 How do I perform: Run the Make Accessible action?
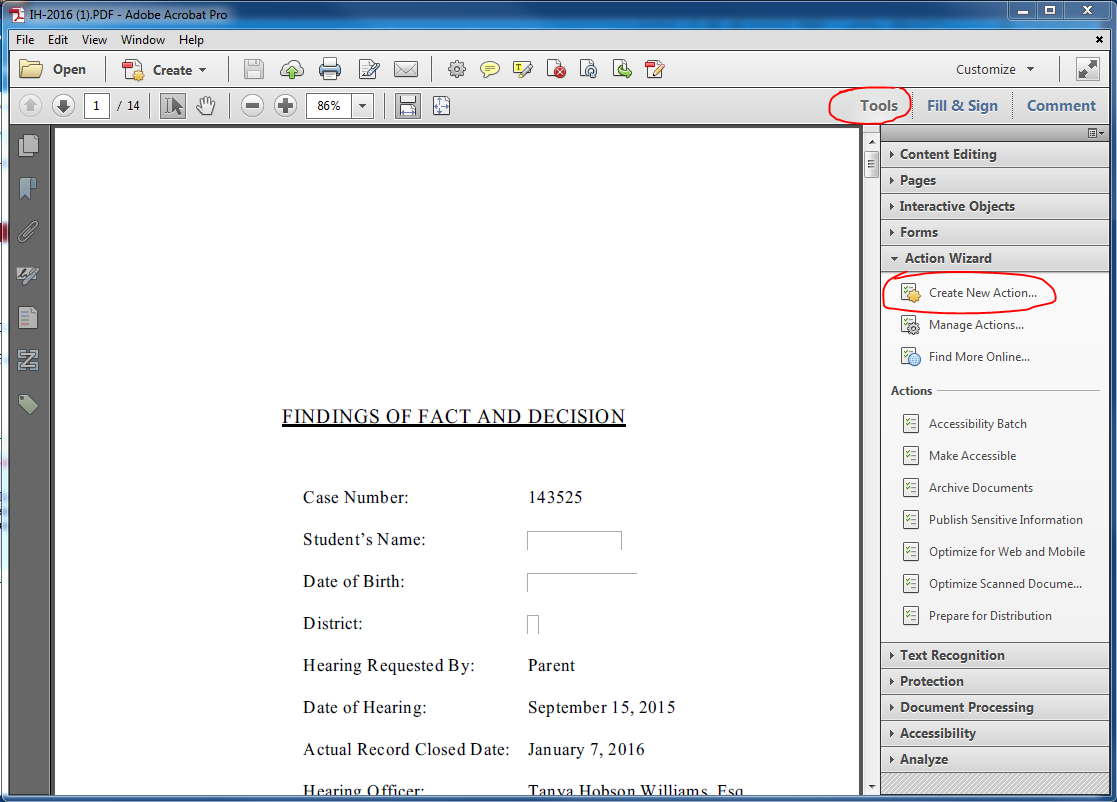click(971, 456)
